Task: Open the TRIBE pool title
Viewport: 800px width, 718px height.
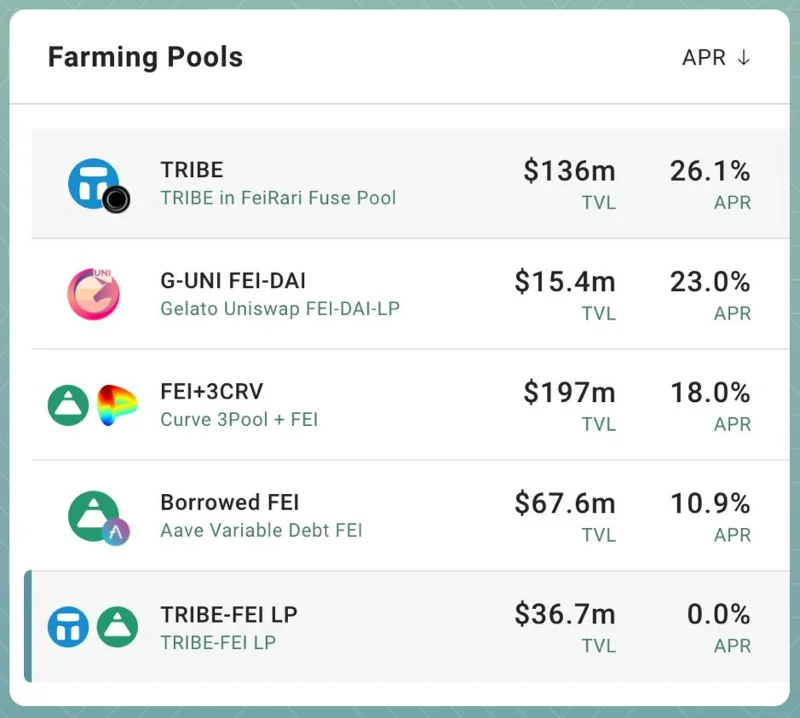Action: [192, 170]
